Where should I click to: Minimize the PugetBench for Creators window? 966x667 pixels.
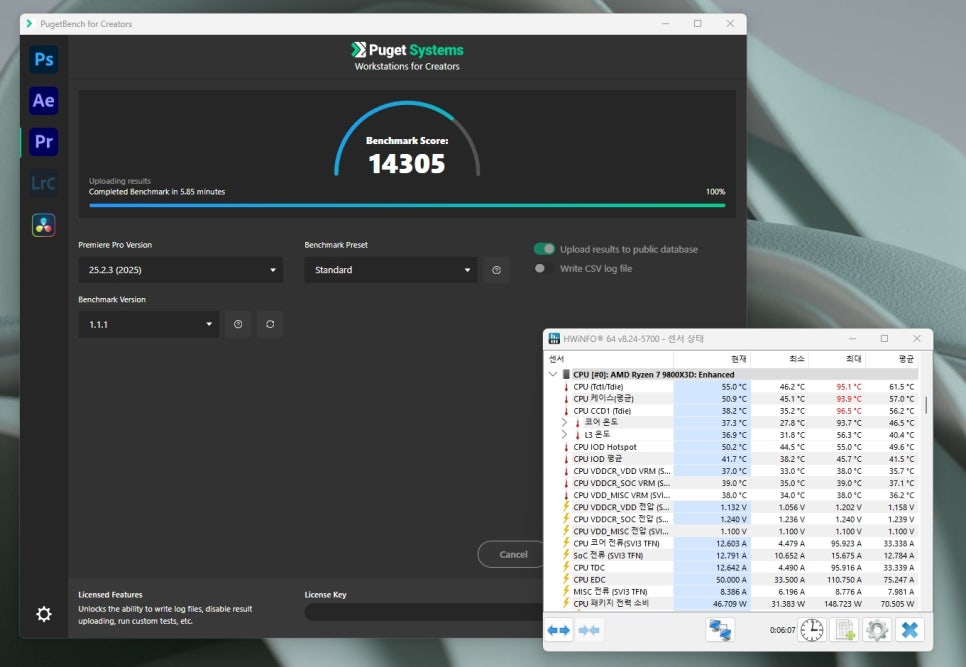665,23
